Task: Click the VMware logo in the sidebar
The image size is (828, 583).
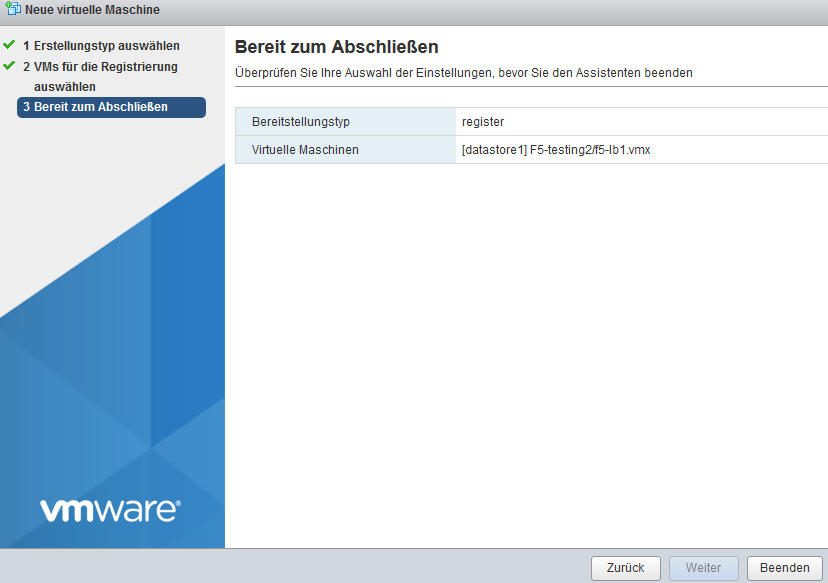Action: tap(110, 510)
